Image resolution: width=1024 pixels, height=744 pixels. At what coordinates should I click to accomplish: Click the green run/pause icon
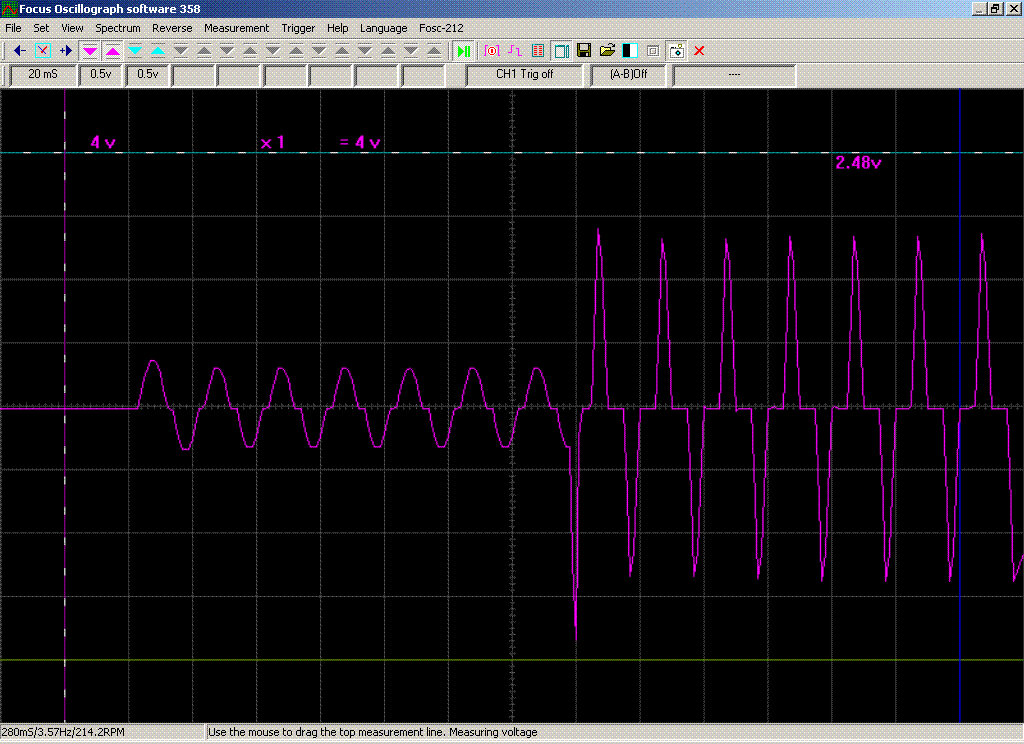tap(464, 50)
